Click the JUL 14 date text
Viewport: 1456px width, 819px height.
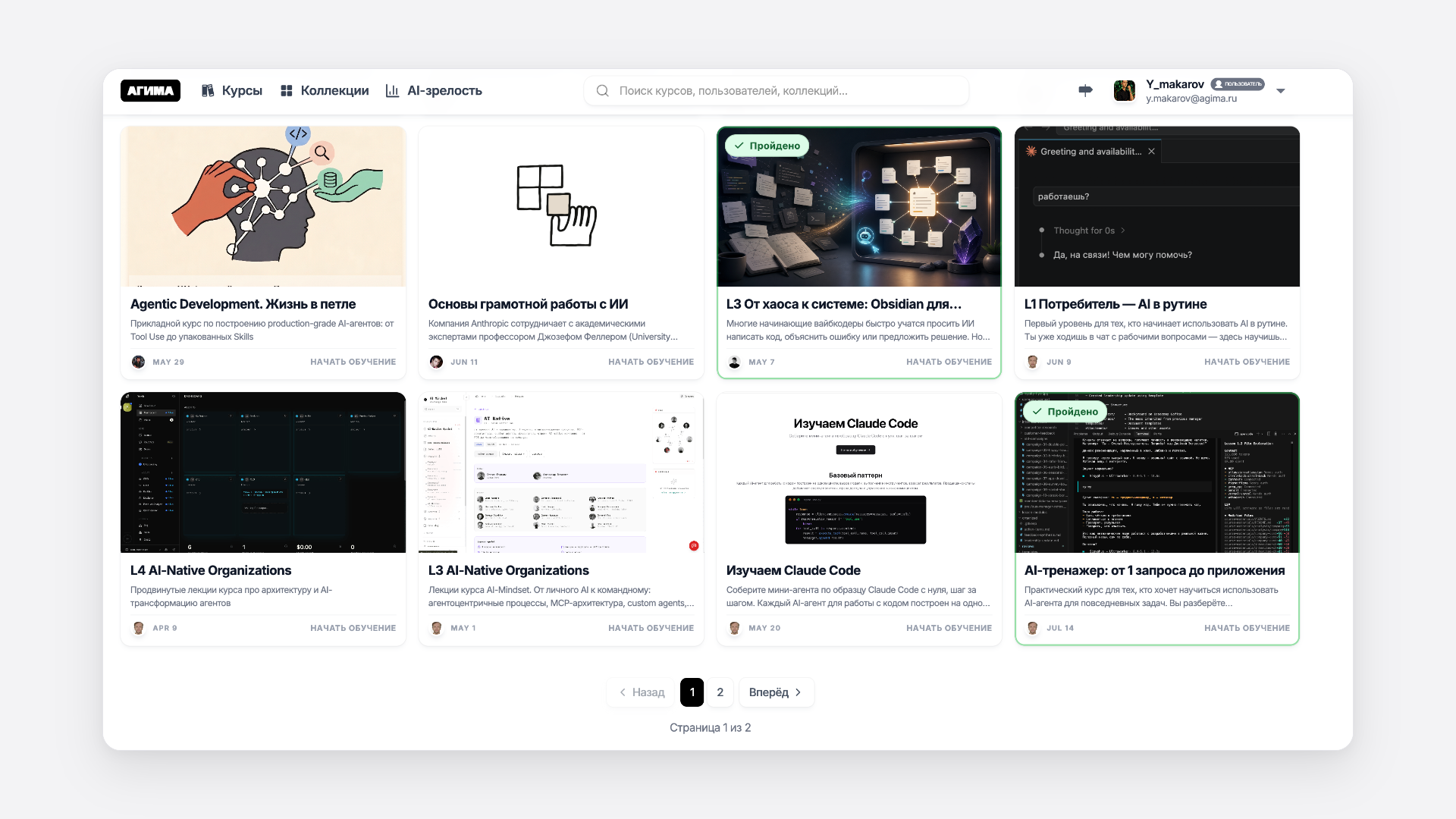tap(1060, 628)
